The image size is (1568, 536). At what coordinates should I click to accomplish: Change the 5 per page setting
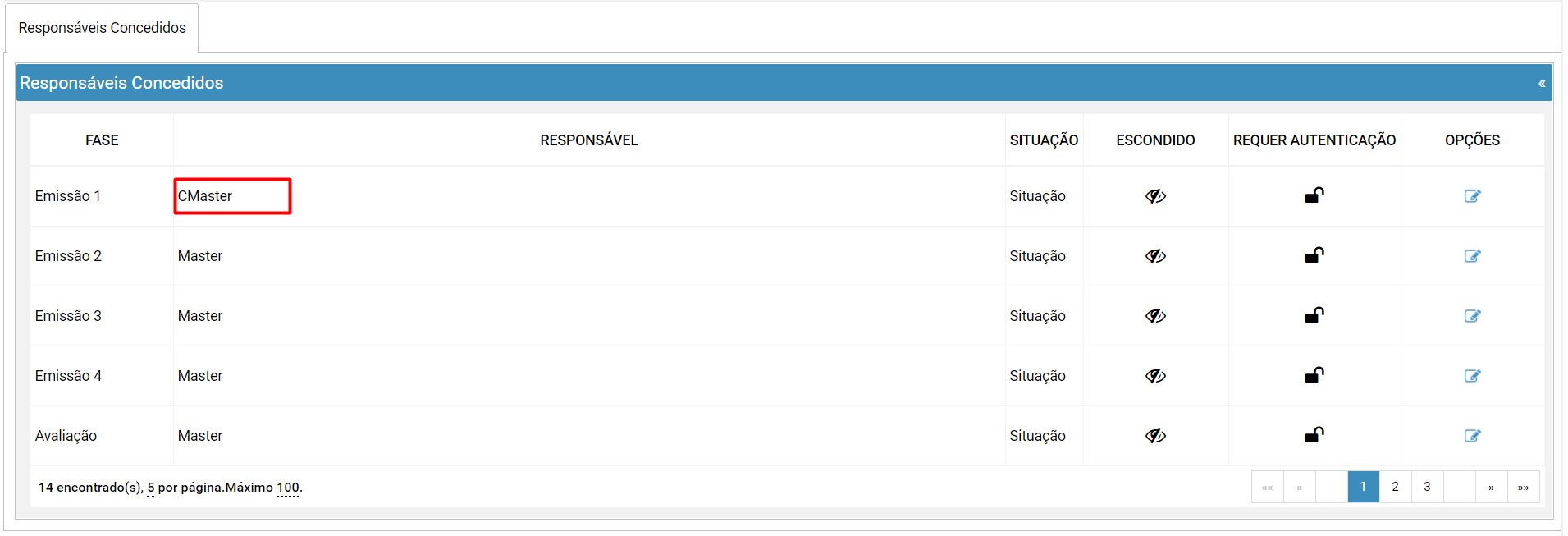point(151,488)
